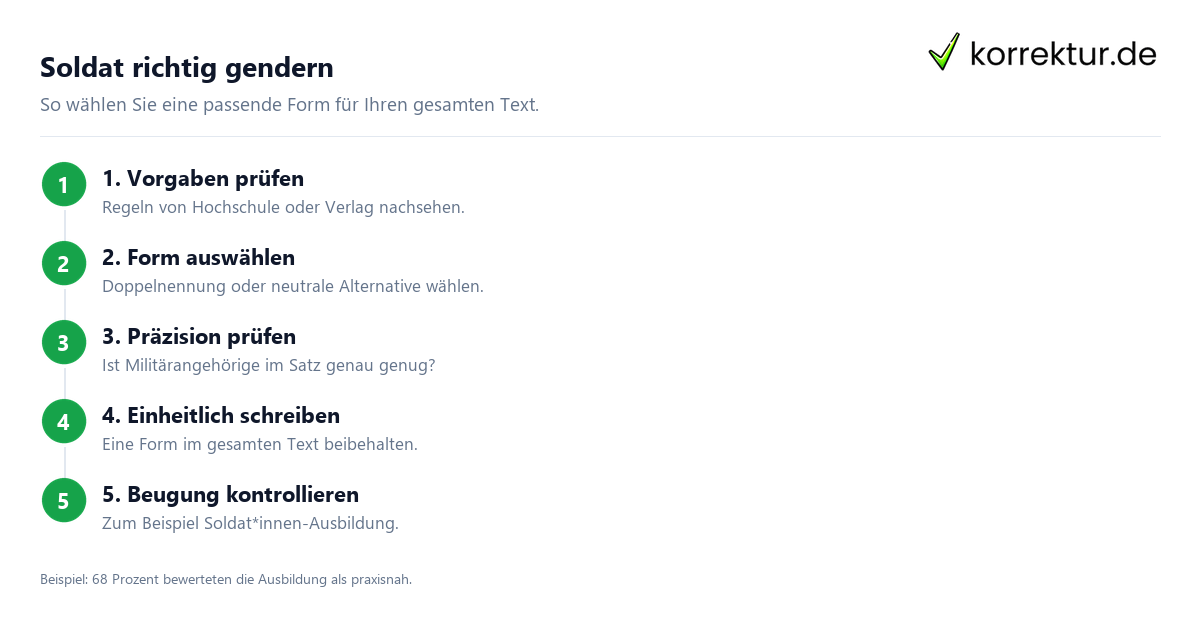Select the heading '4. Einheitlich schreiben'

(x=221, y=415)
